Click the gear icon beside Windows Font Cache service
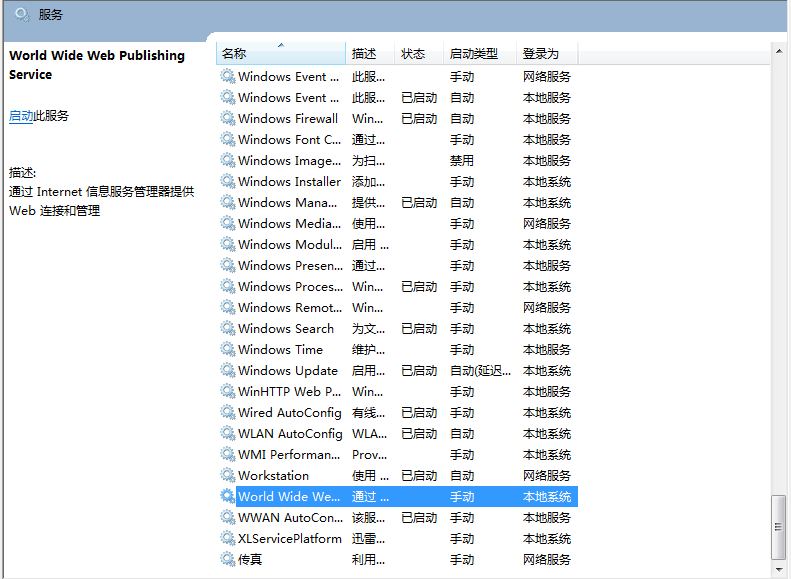Screen dimensions: 791x579 [228, 140]
